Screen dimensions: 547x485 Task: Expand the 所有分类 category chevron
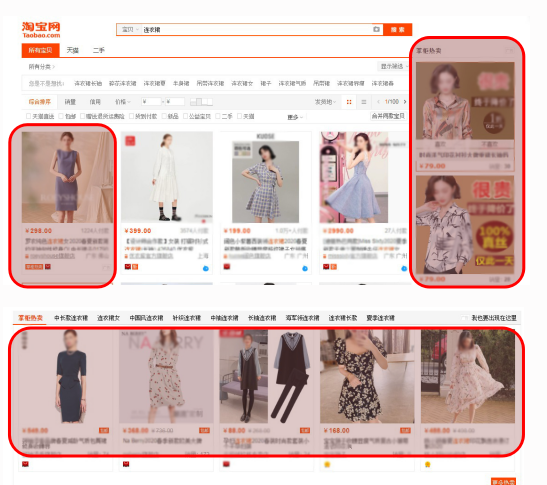pyautogui.click(x=53, y=67)
